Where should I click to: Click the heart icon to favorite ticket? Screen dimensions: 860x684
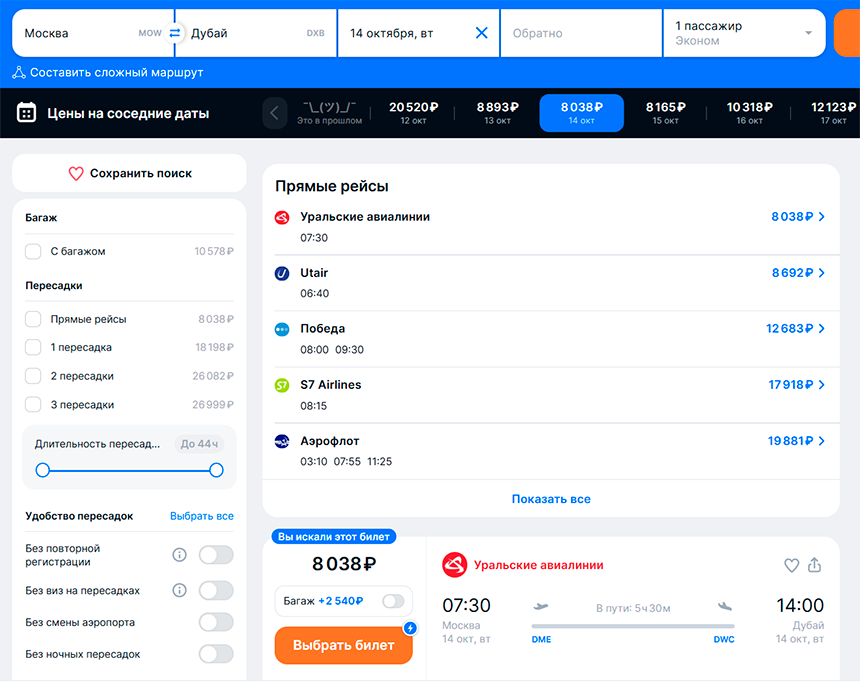tap(791, 566)
